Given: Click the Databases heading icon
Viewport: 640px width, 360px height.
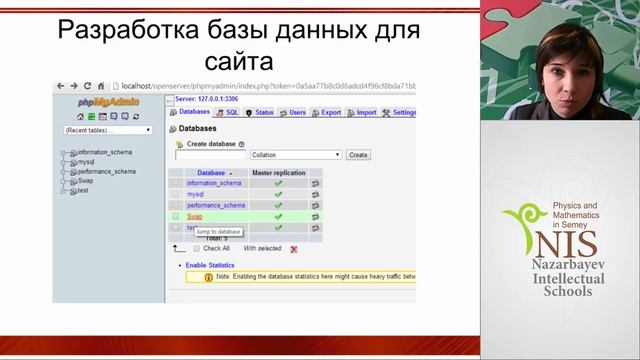Looking at the screenshot, I should click(x=173, y=129).
